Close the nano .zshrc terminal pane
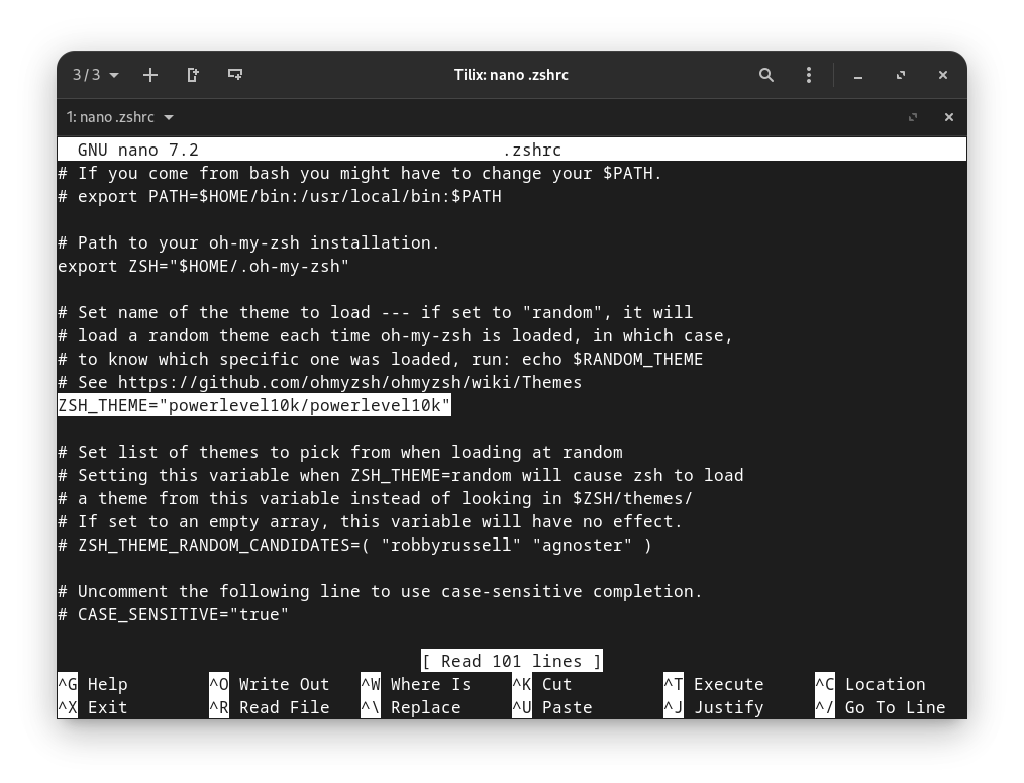This screenshot has height=783, width=1024. pos(949,118)
